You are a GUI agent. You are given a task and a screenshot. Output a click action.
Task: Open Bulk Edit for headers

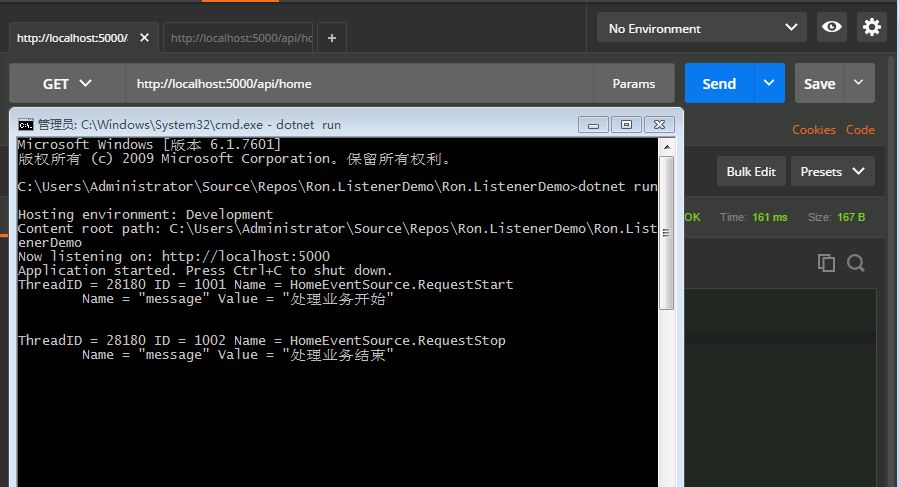point(751,172)
